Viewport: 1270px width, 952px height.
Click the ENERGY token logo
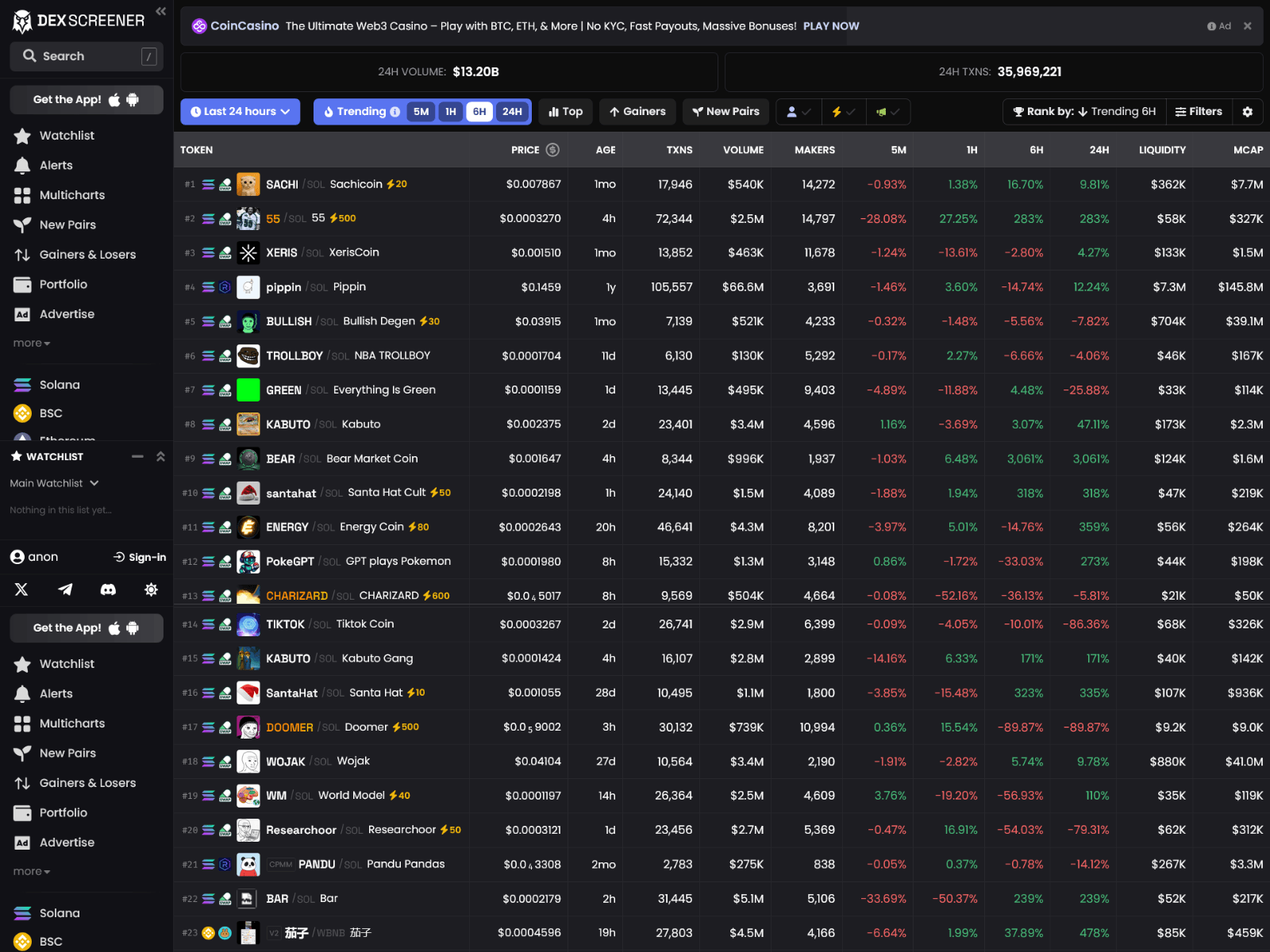coord(248,528)
